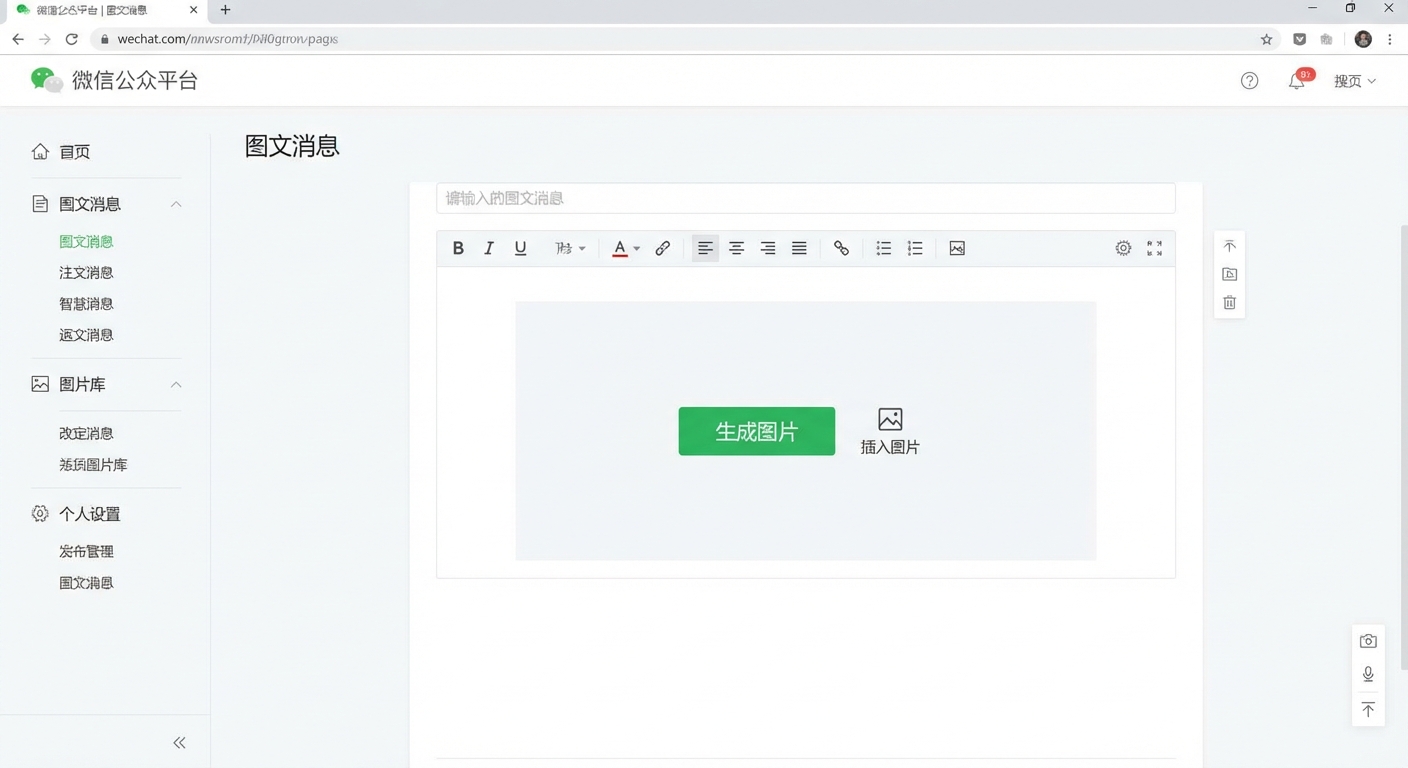1408x768 pixels.
Task: Align text left in the editor
Action: (x=705, y=248)
